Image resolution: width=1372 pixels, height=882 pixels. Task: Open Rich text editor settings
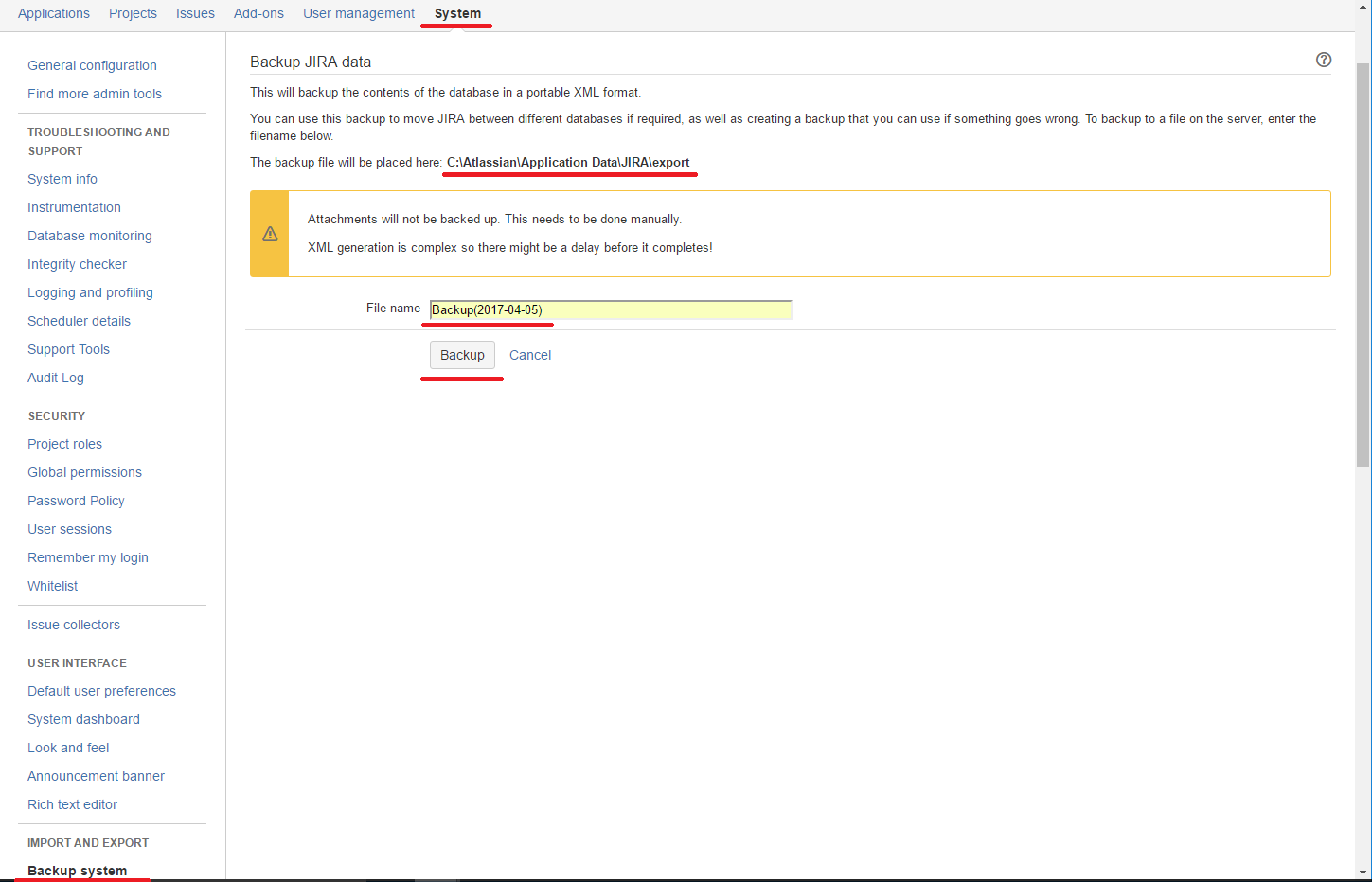(72, 804)
